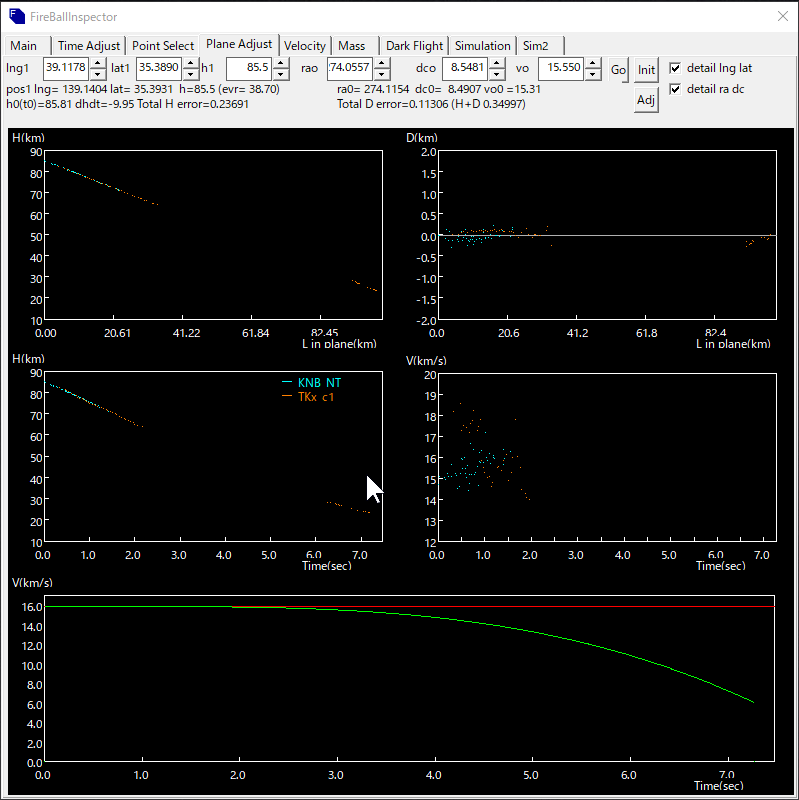Open the Dark Flight tab
This screenshot has width=799, height=800.
[x=414, y=46]
